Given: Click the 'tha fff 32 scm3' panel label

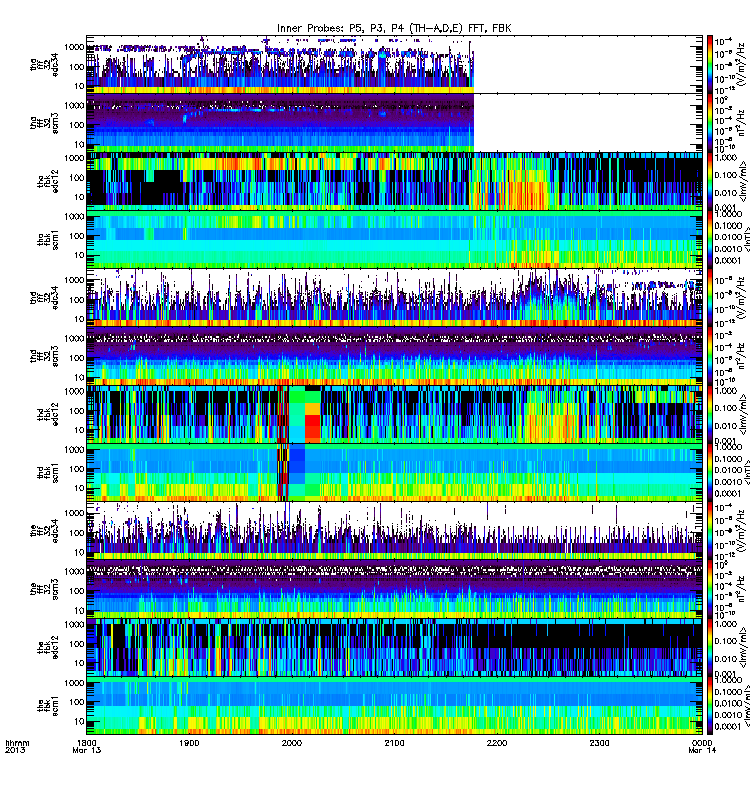Looking at the screenshot, I should 44,123.
